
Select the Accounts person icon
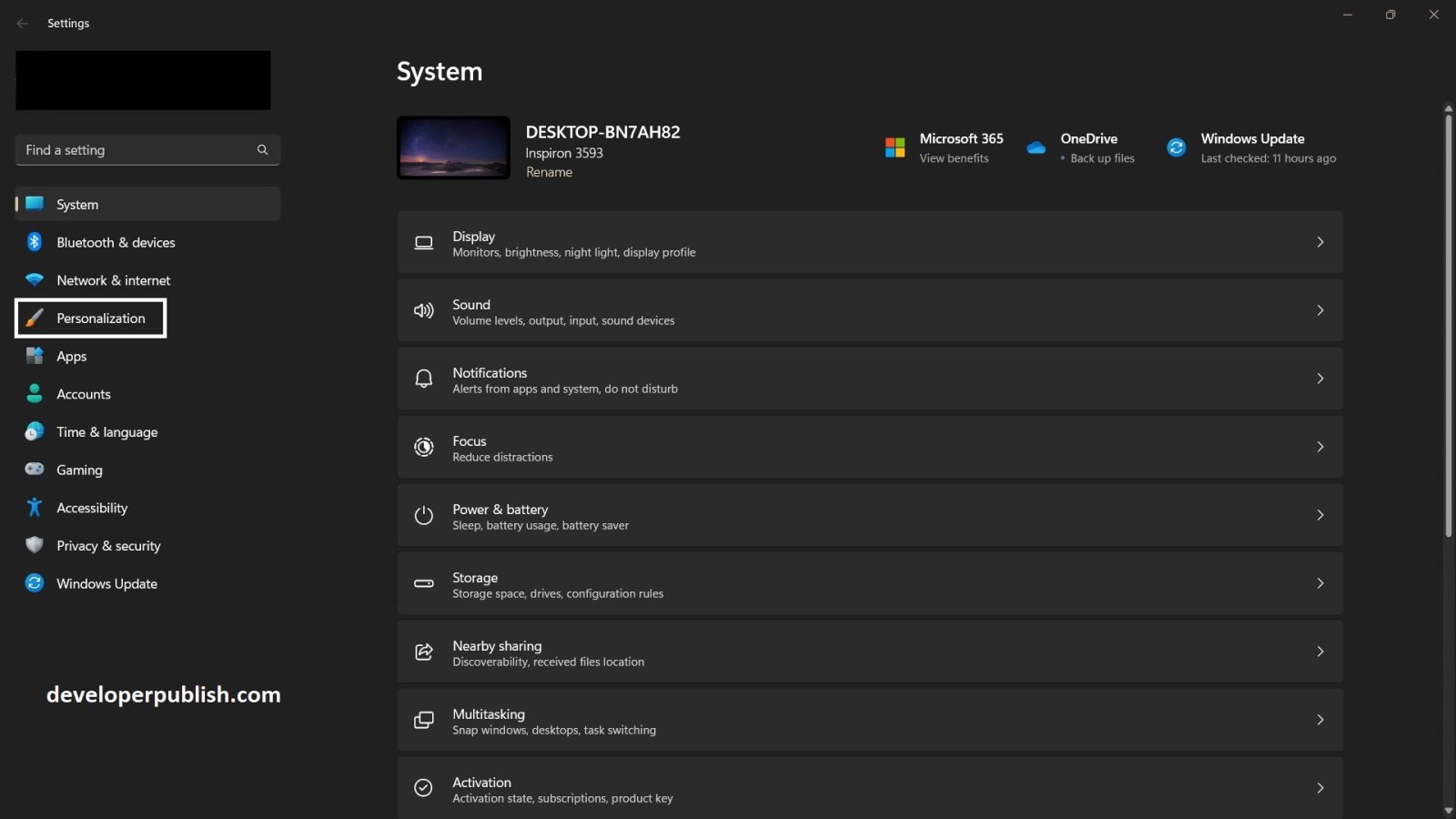click(34, 393)
